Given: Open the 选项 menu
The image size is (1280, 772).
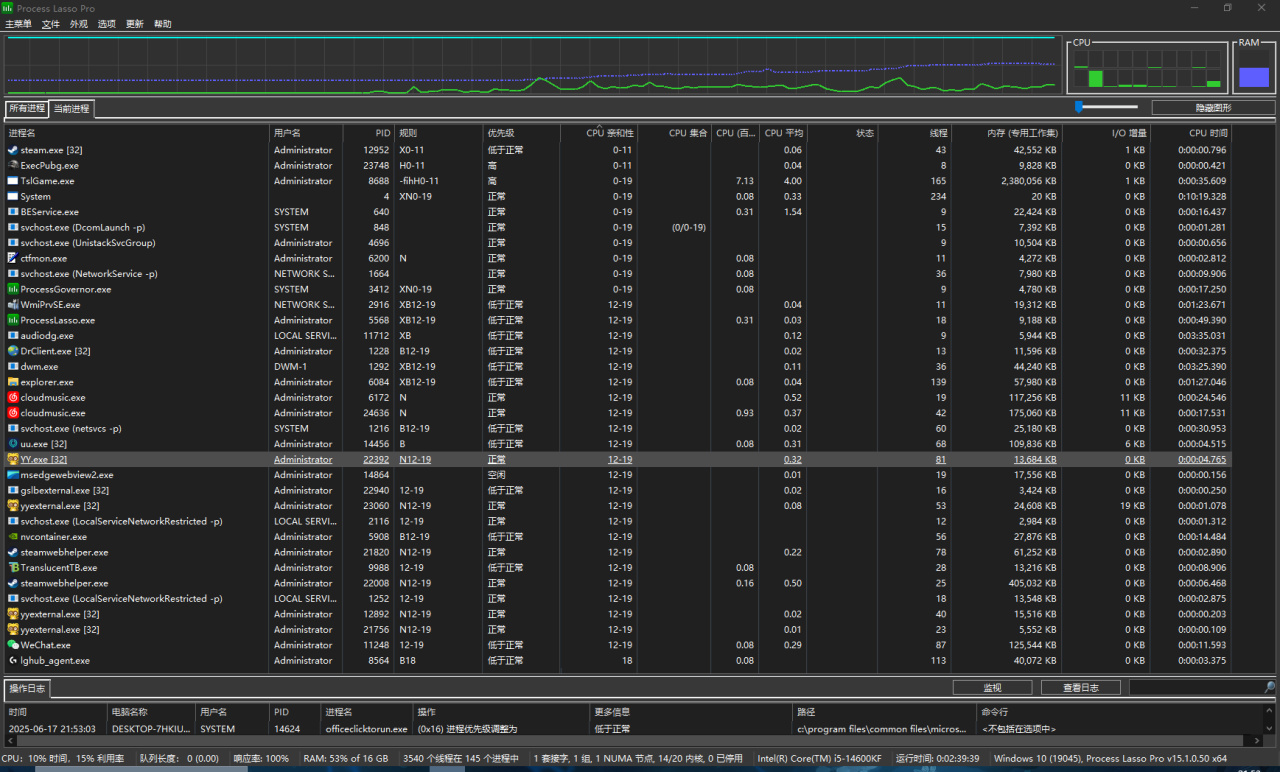Looking at the screenshot, I should 107,24.
